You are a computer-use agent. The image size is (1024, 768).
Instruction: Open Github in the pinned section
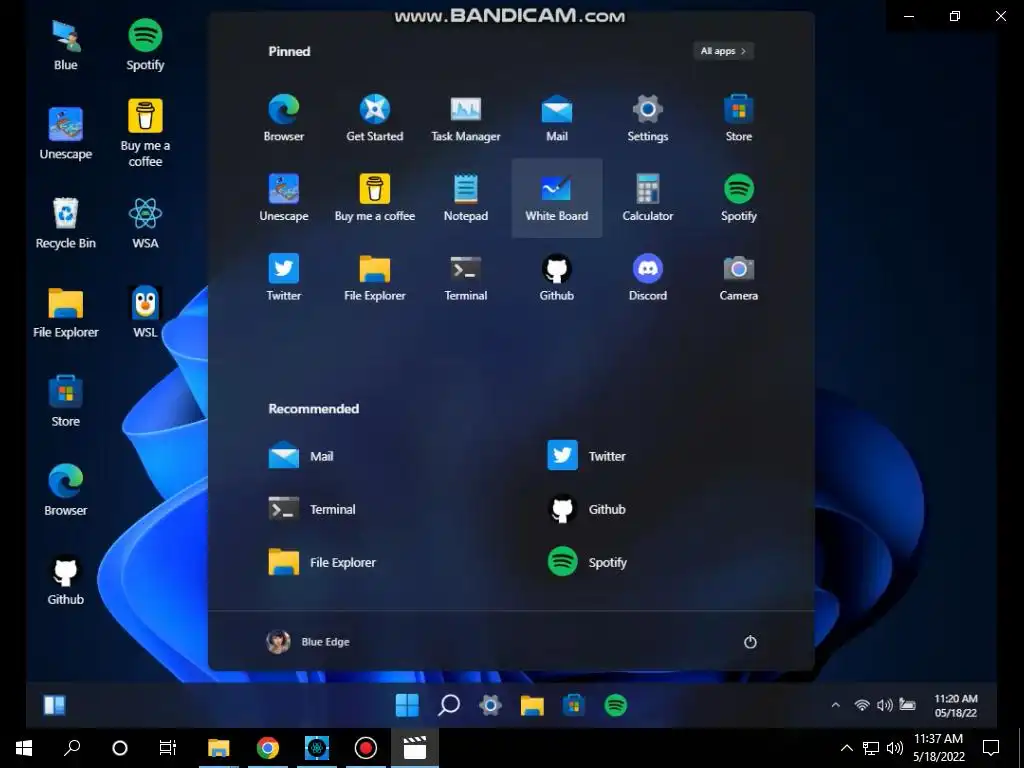[x=556, y=278]
